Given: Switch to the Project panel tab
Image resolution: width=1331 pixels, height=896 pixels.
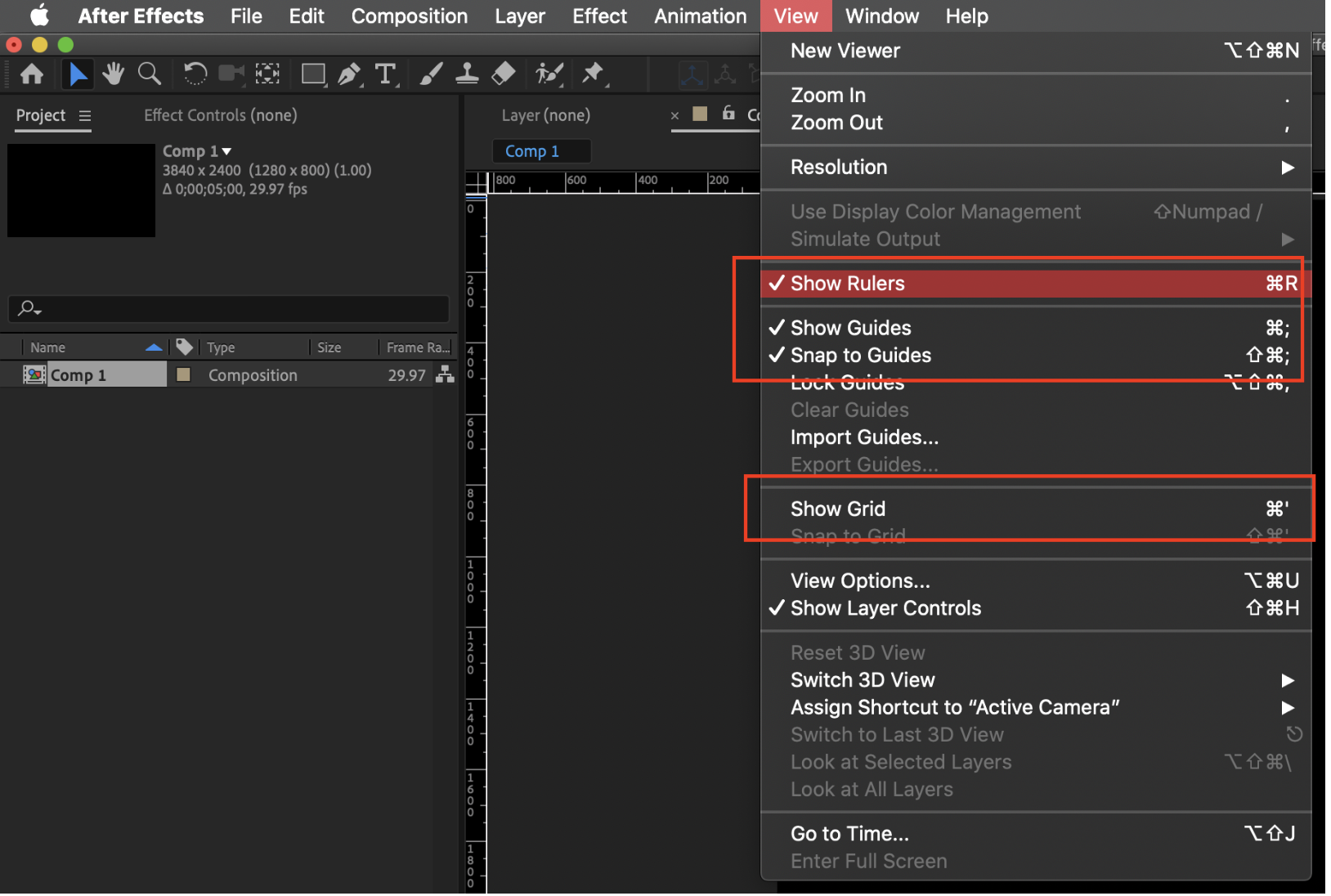Looking at the screenshot, I should [41, 115].
